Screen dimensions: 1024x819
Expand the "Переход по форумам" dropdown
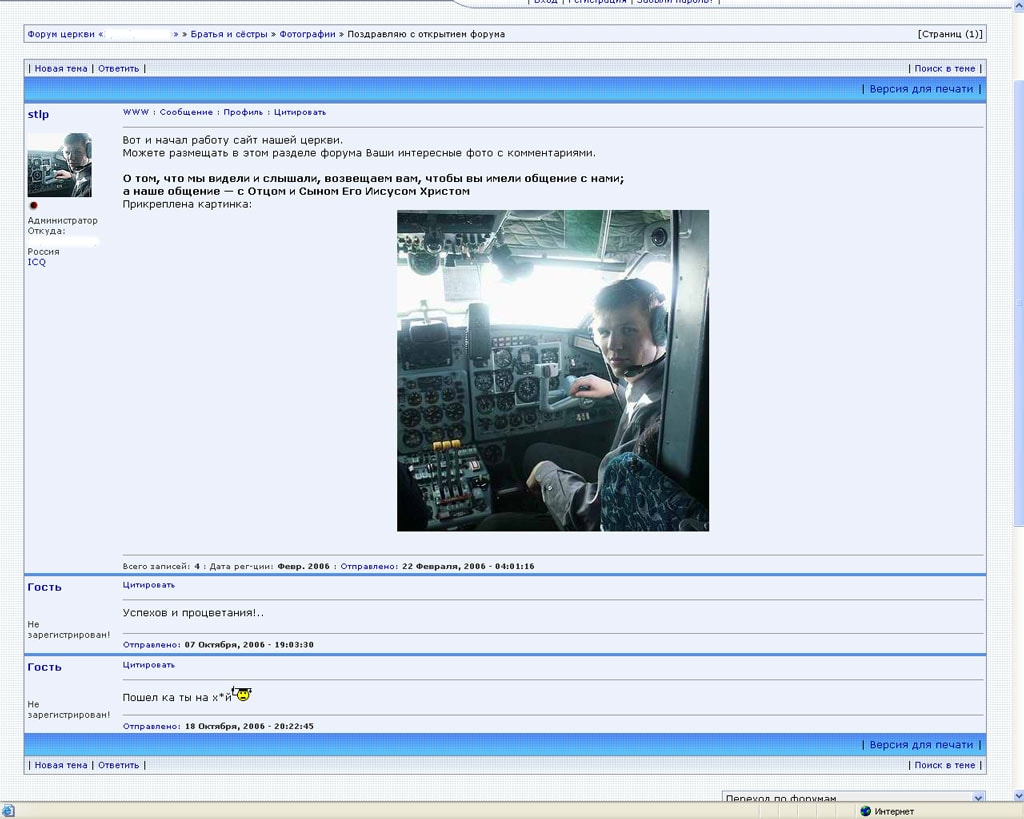977,798
